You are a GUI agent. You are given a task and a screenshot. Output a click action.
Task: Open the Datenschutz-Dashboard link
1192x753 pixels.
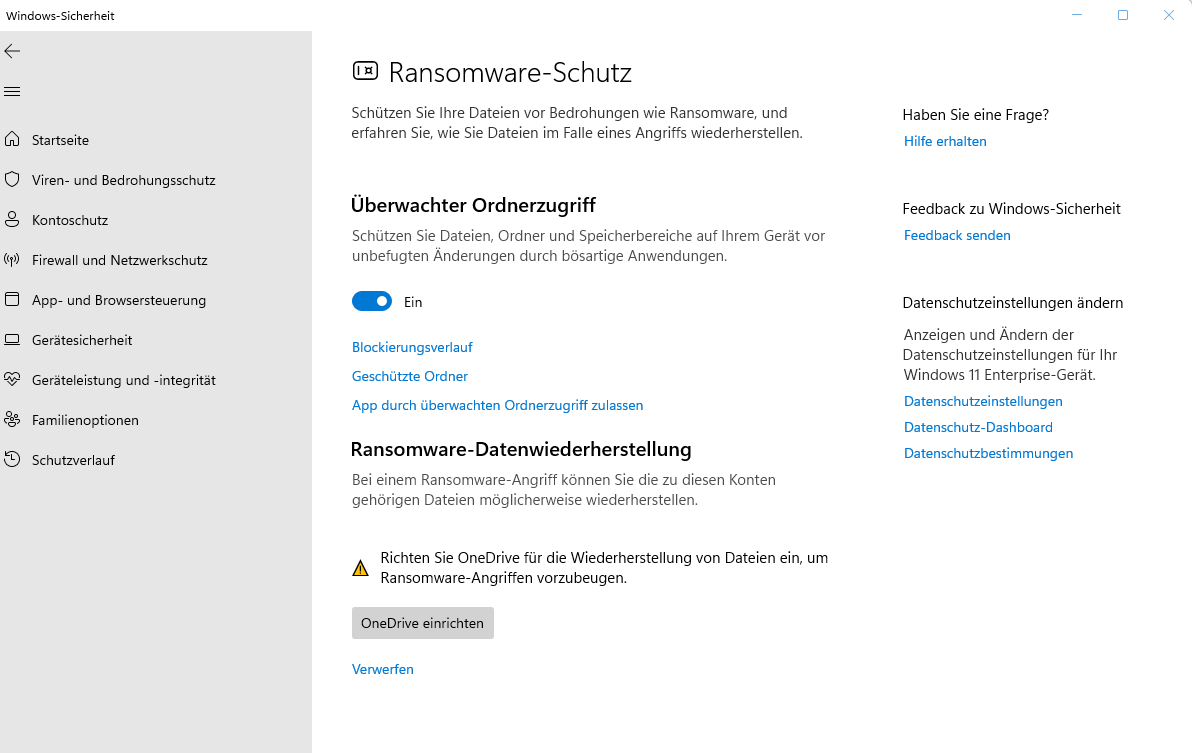(978, 427)
